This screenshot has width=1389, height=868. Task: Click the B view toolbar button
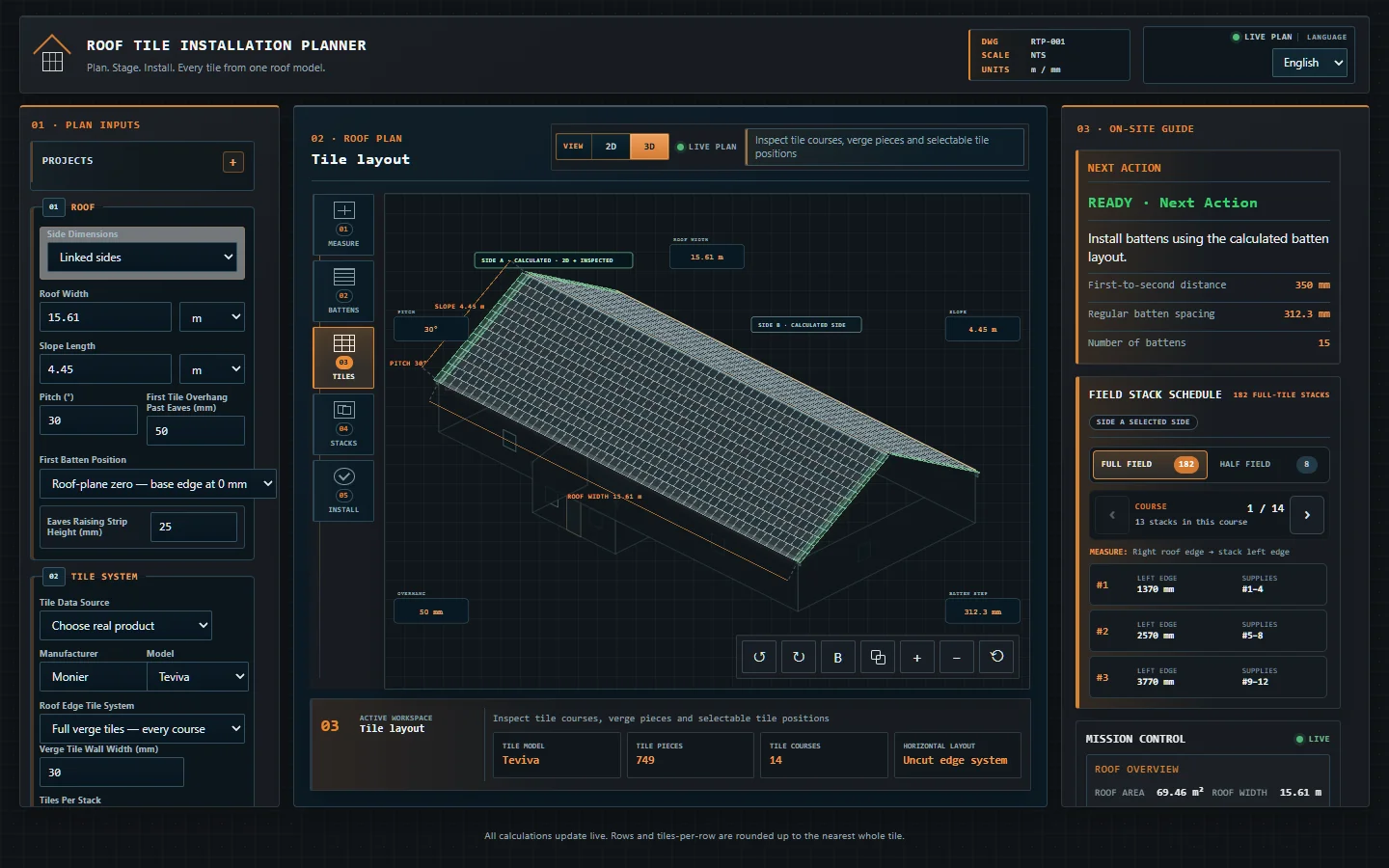coord(838,657)
